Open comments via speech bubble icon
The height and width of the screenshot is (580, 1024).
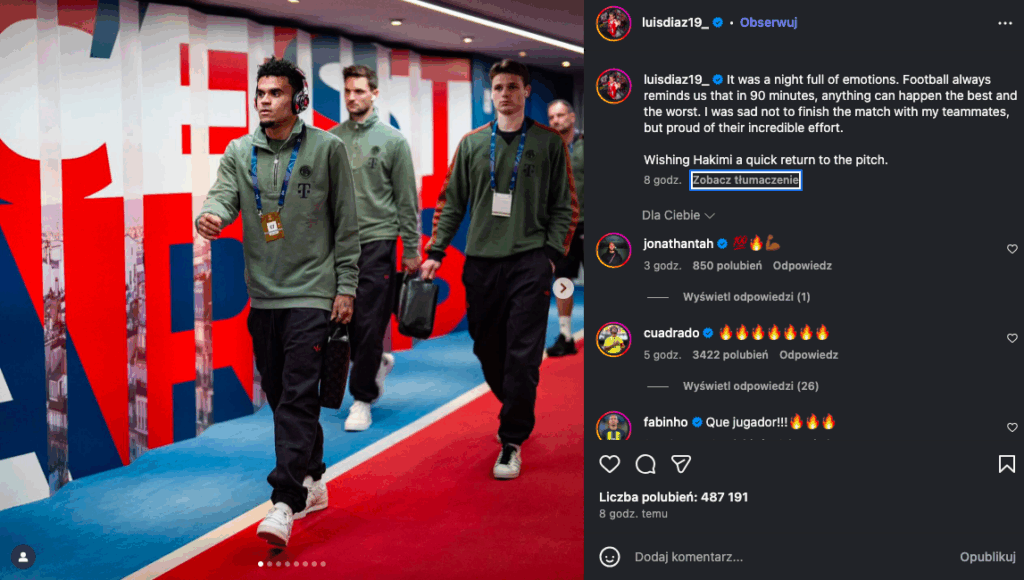pos(645,464)
